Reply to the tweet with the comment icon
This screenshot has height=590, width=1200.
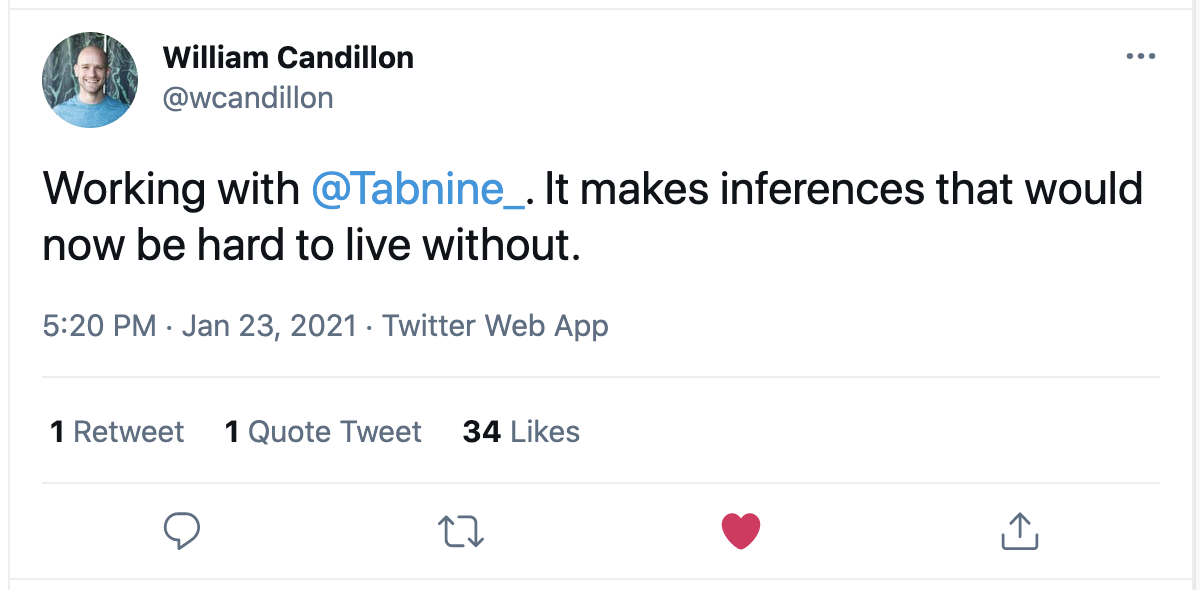coord(181,531)
